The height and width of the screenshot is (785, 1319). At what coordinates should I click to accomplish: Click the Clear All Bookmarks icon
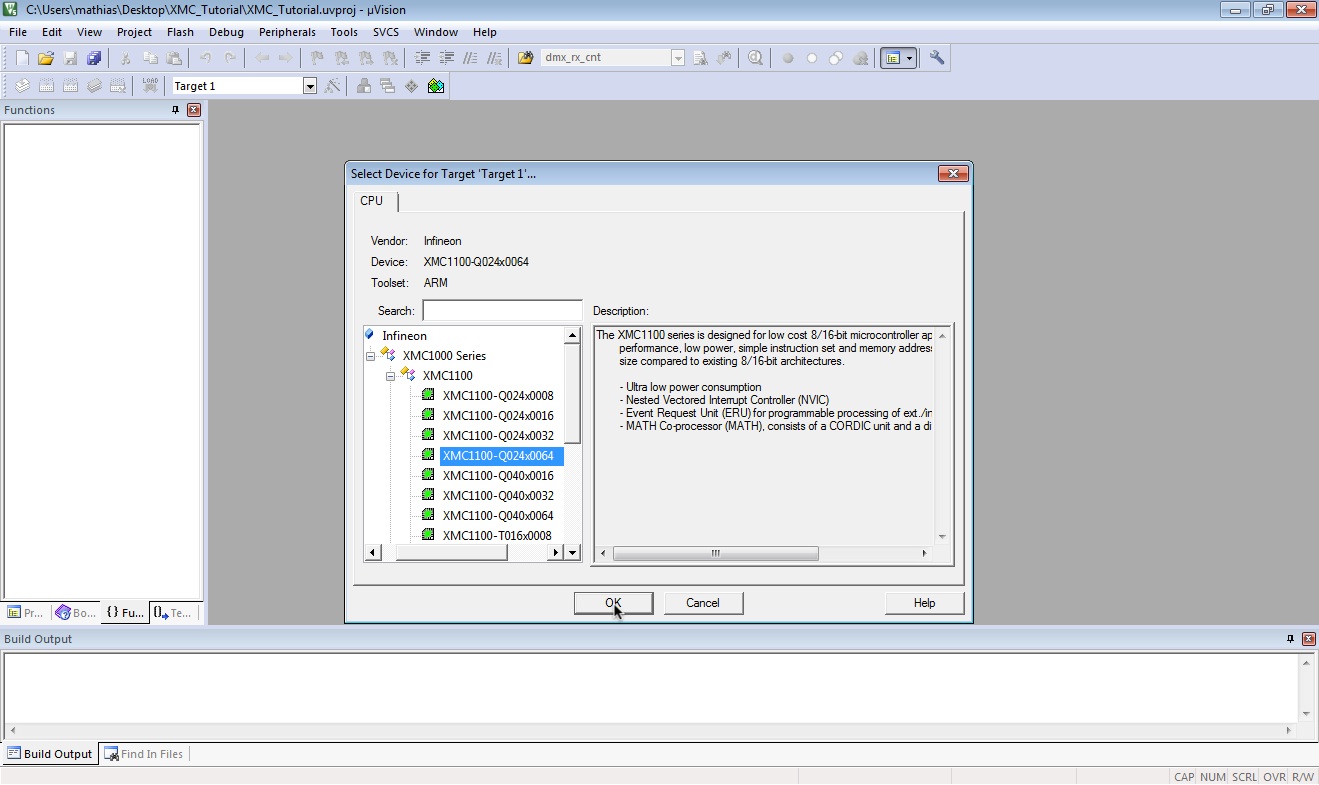tap(390, 58)
